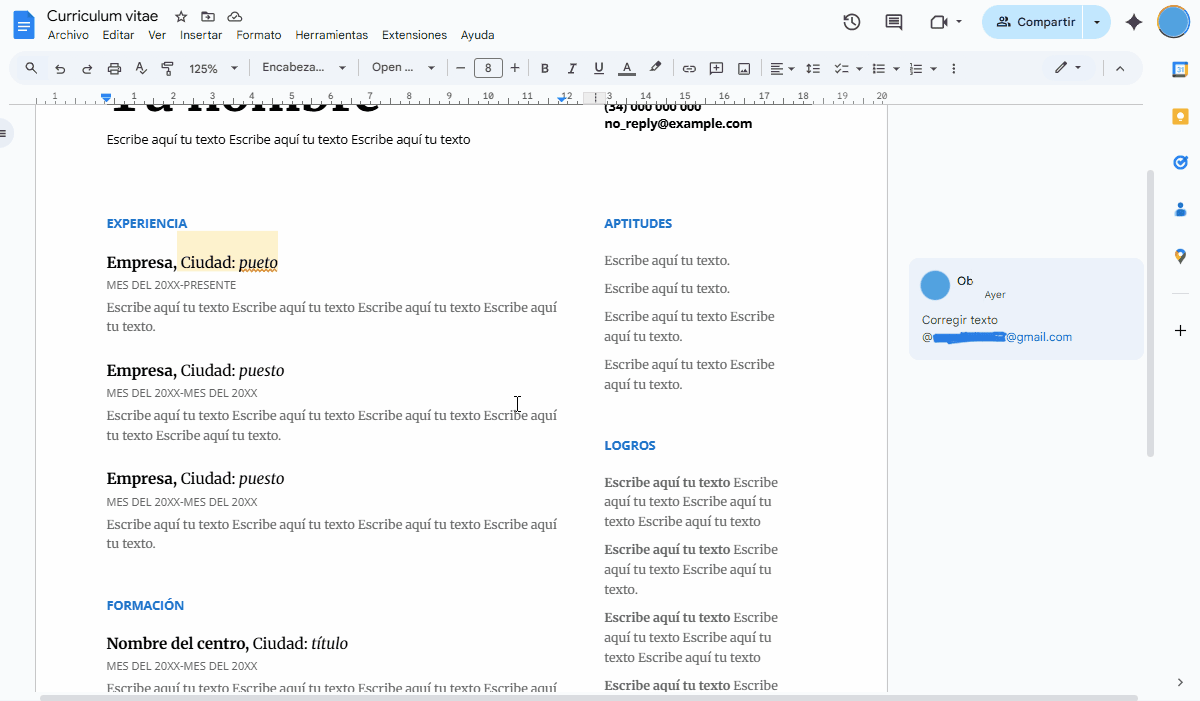This screenshot has width=1200, height=701.
Task: Open the 125% zoom dropdown
Action: [x=213, y=68]
